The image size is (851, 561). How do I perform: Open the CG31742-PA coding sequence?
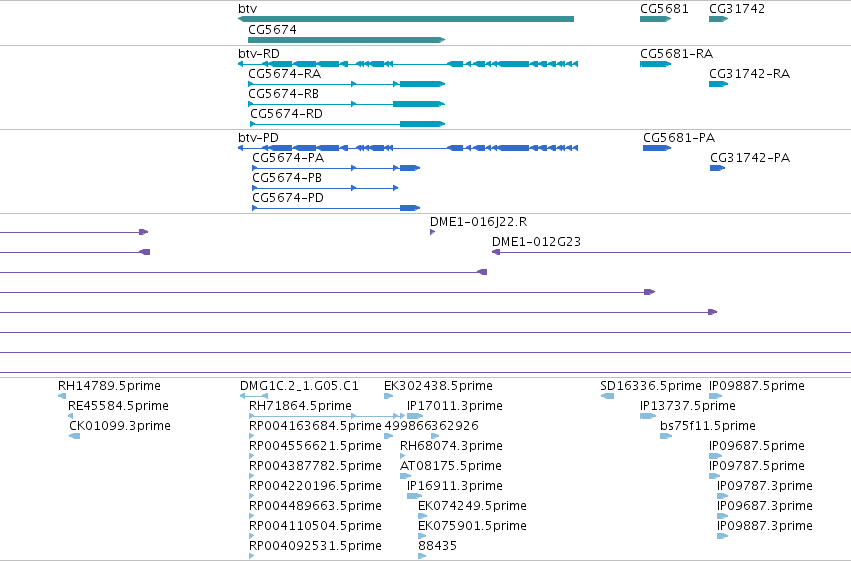717,168
